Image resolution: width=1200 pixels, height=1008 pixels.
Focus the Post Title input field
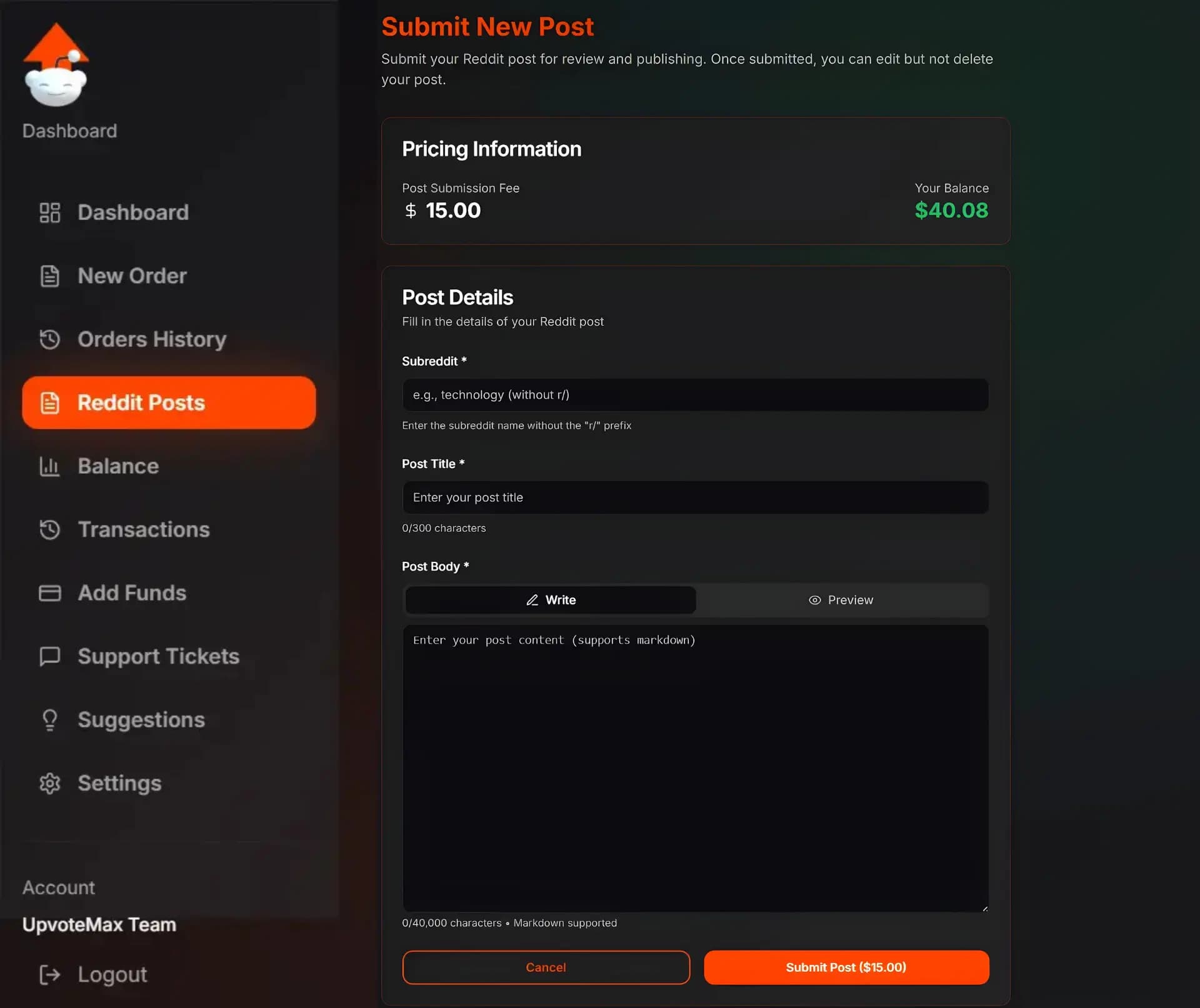pyautogui.click(x=696, y=497)
